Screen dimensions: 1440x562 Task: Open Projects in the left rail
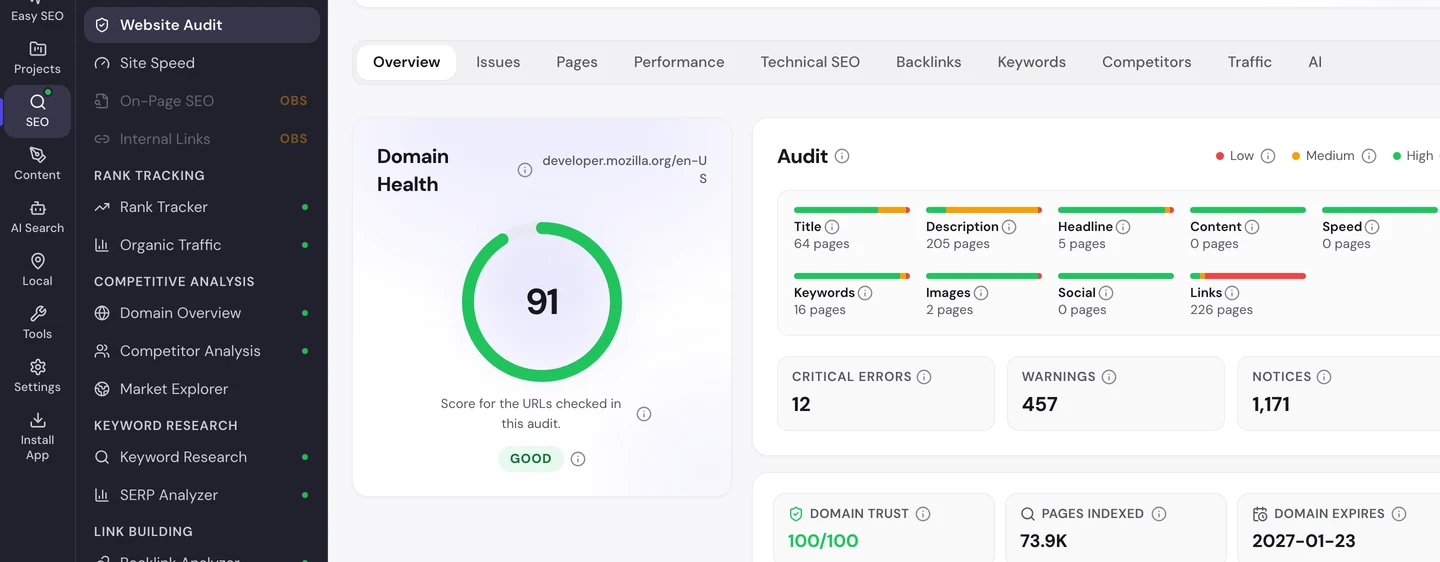37,58
